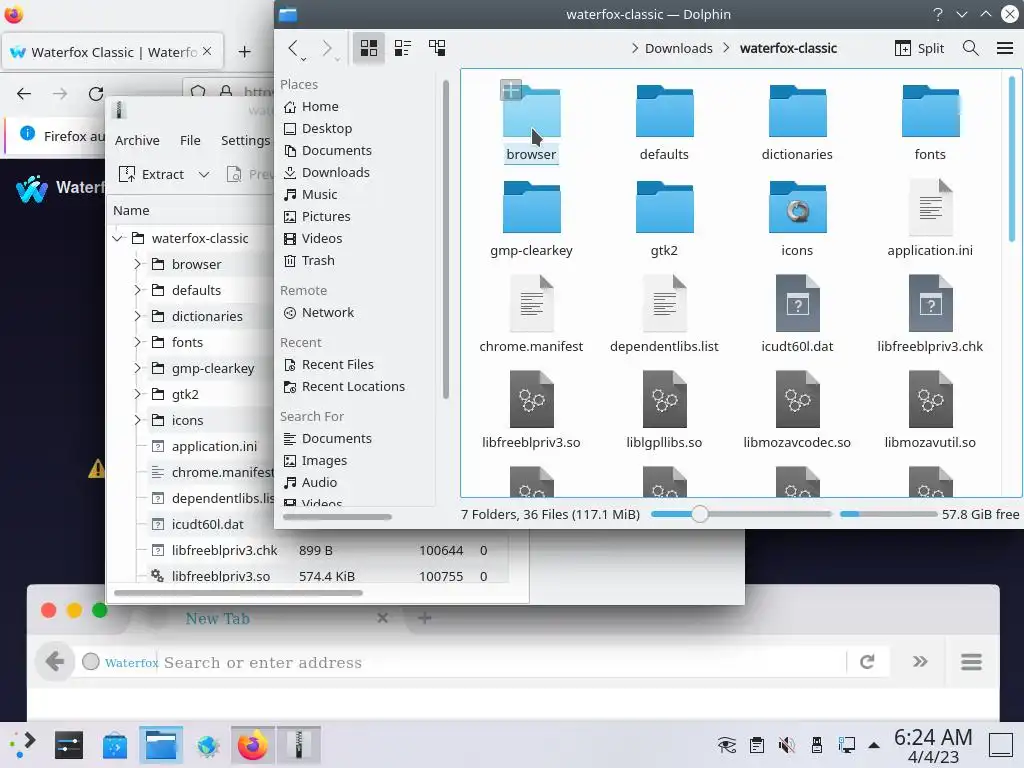This screenshot has width=1024, height=768.
Task: Select chrome.manifest file in Dolphin grid
Action: click(x=532, y=315)
